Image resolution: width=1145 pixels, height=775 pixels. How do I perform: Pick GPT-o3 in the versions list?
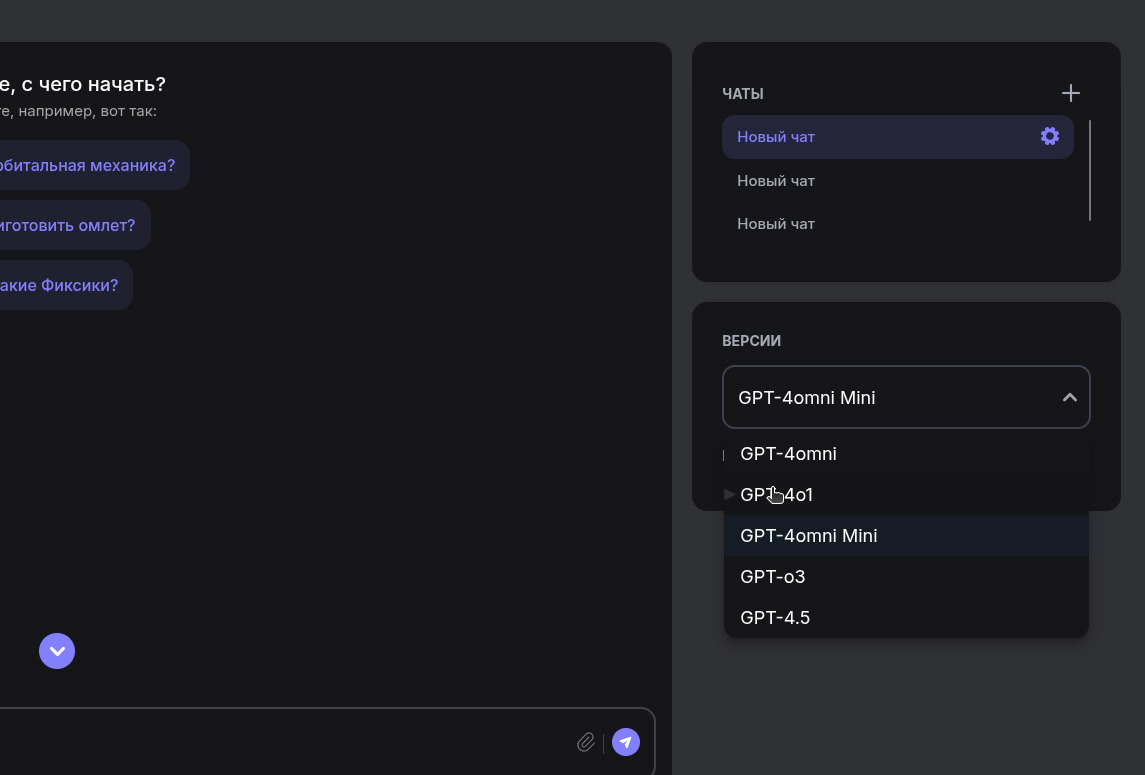click(906, 576)
